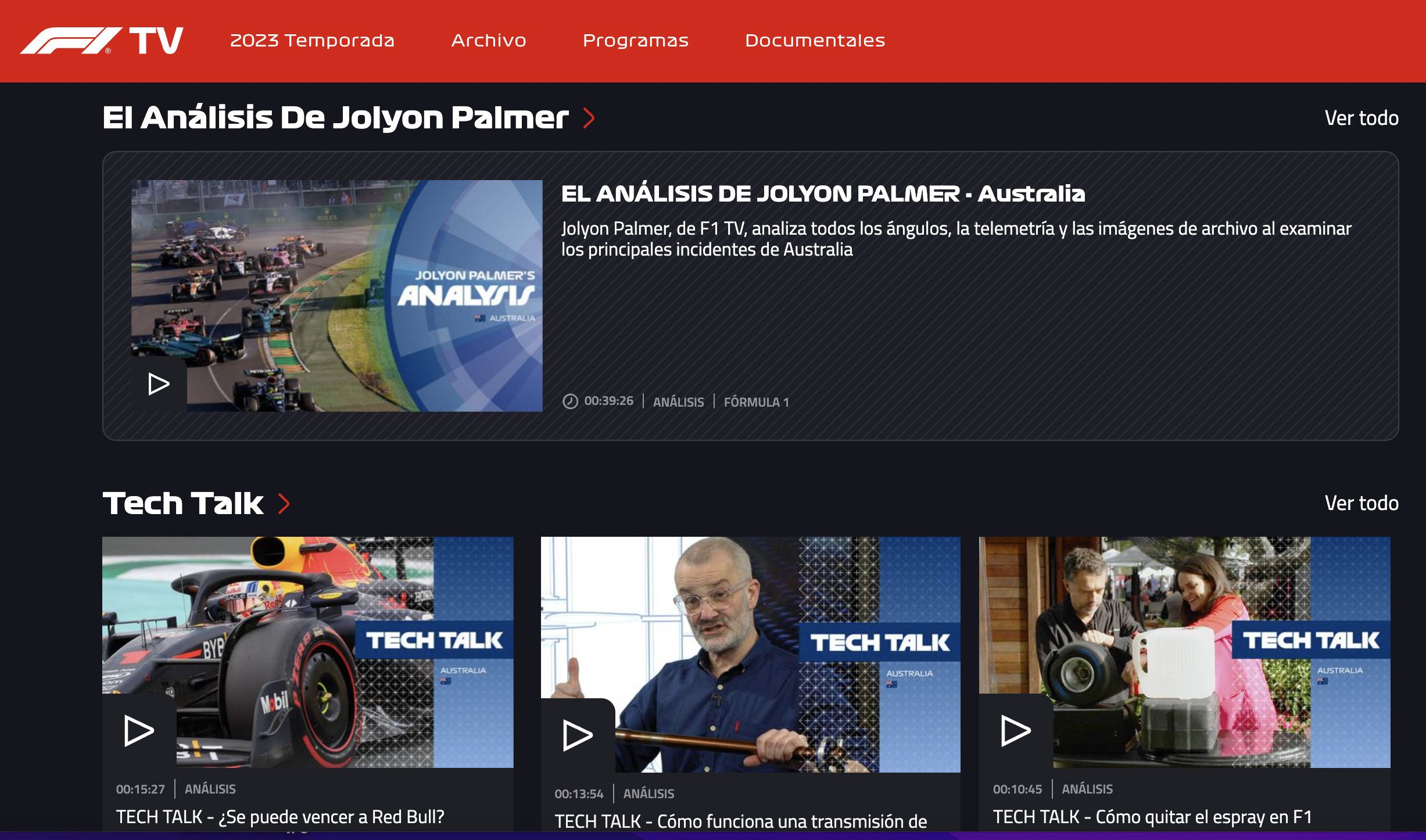Screen dimensions: 1426x840
Task: Play the spray Tech Talk video
Action: point(1016,731)
